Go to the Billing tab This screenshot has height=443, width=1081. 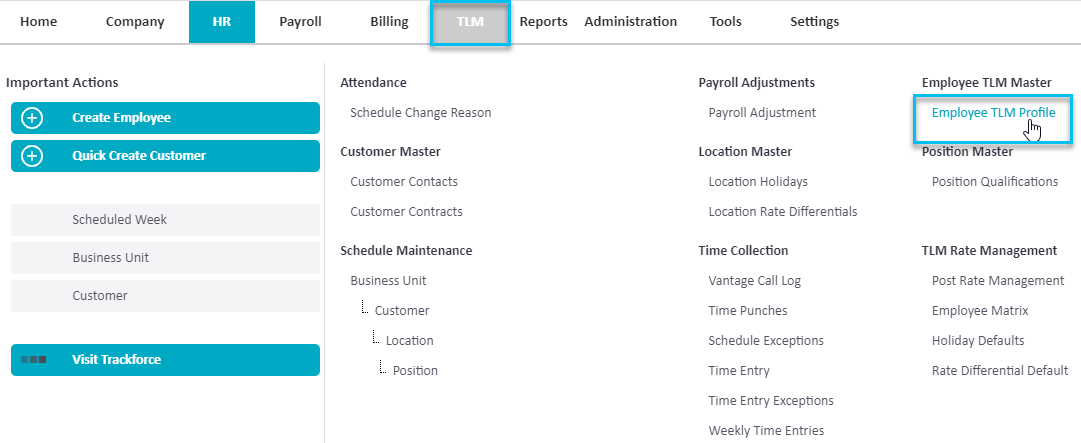tap(389, 21)
